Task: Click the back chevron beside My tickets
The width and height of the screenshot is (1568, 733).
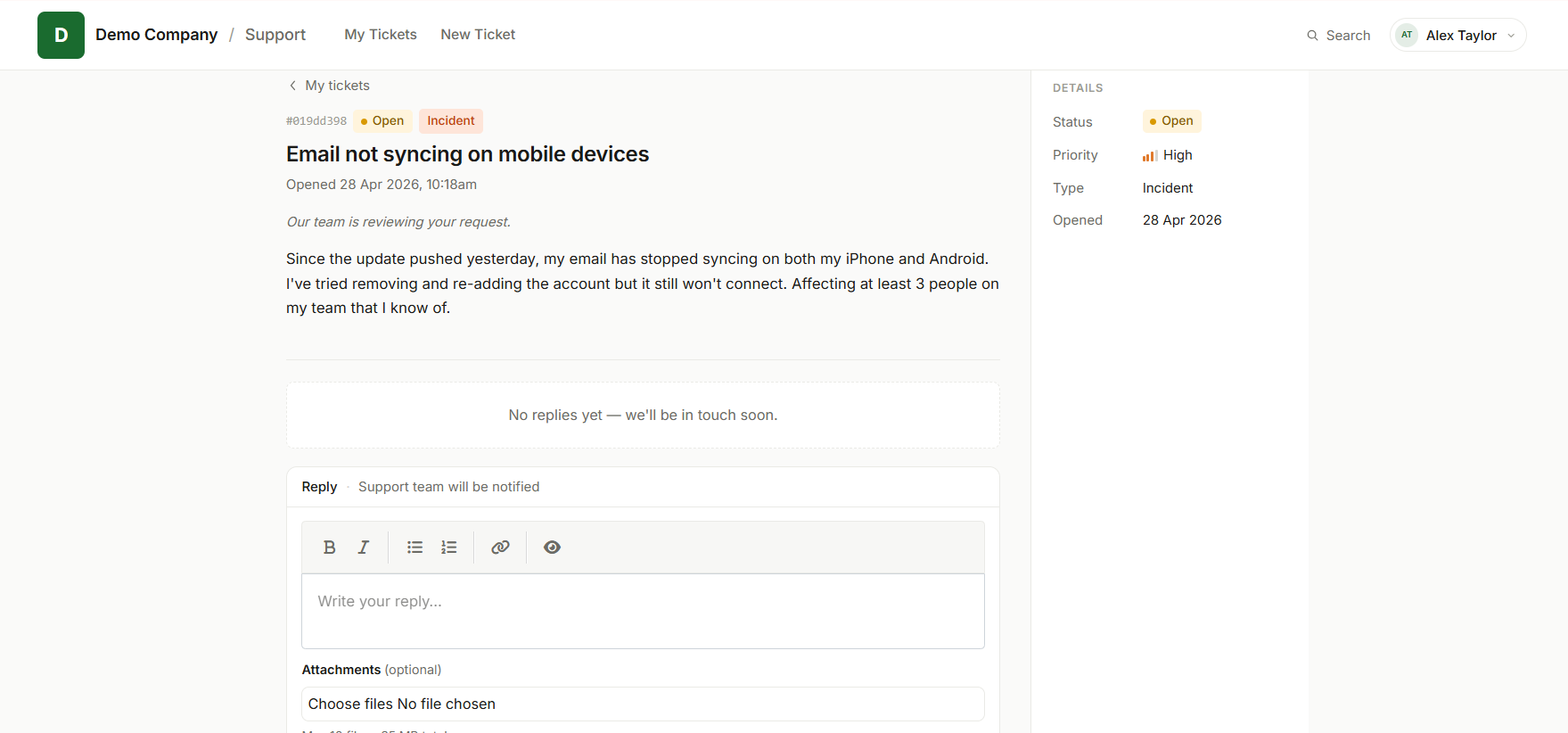Action: point(292,86)
